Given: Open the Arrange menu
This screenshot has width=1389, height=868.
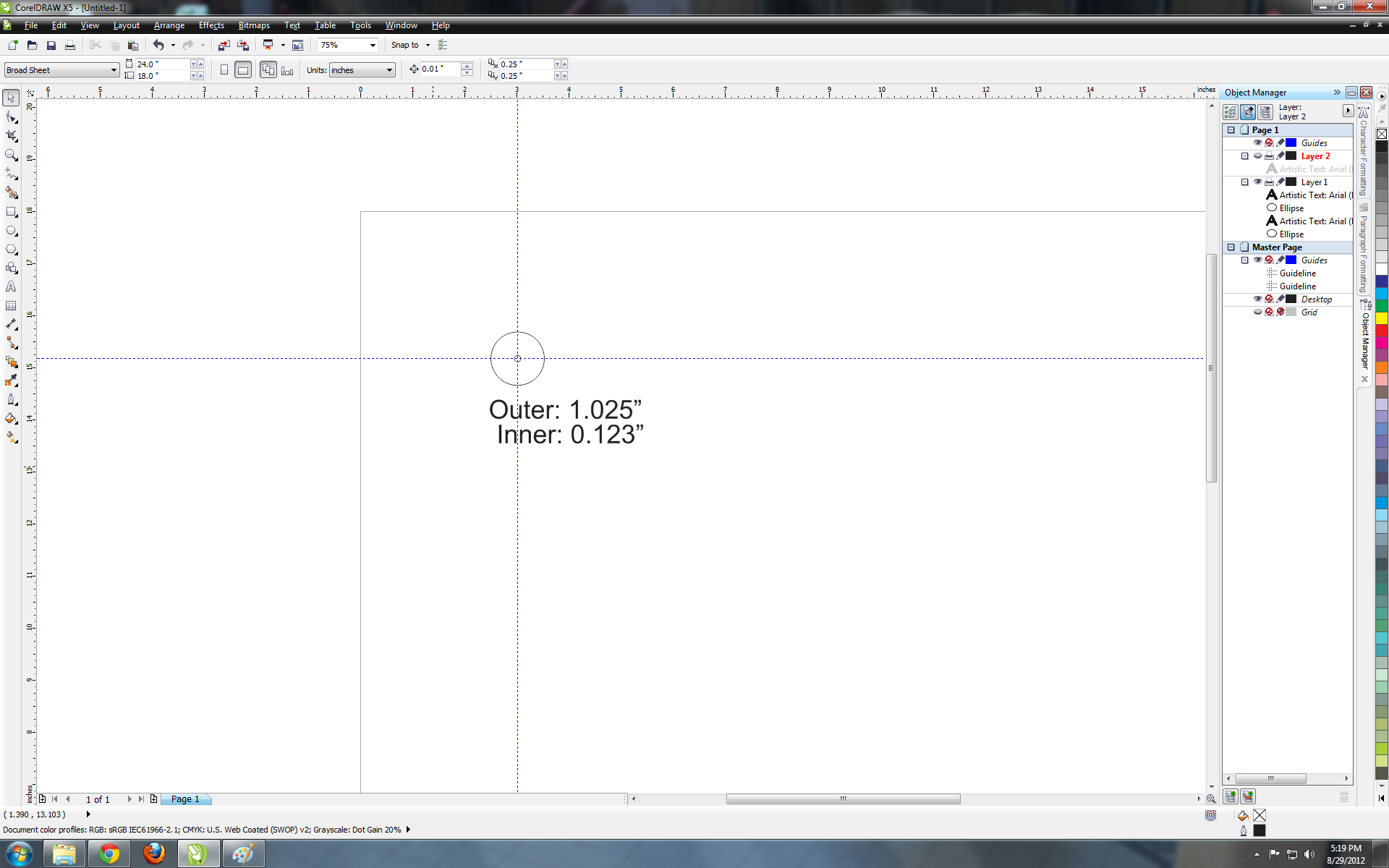Looking at the screenshot, I should point(169,25).
